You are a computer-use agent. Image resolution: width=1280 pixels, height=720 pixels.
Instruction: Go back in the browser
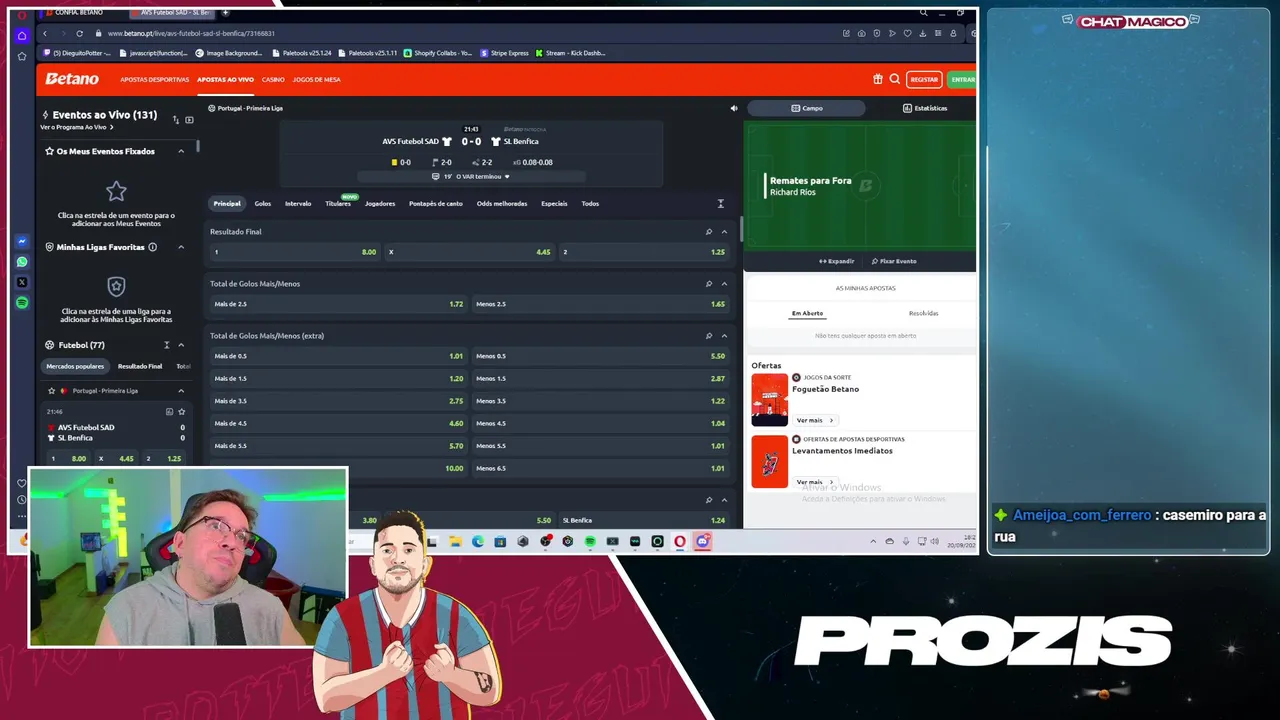[x=45, y=34]
